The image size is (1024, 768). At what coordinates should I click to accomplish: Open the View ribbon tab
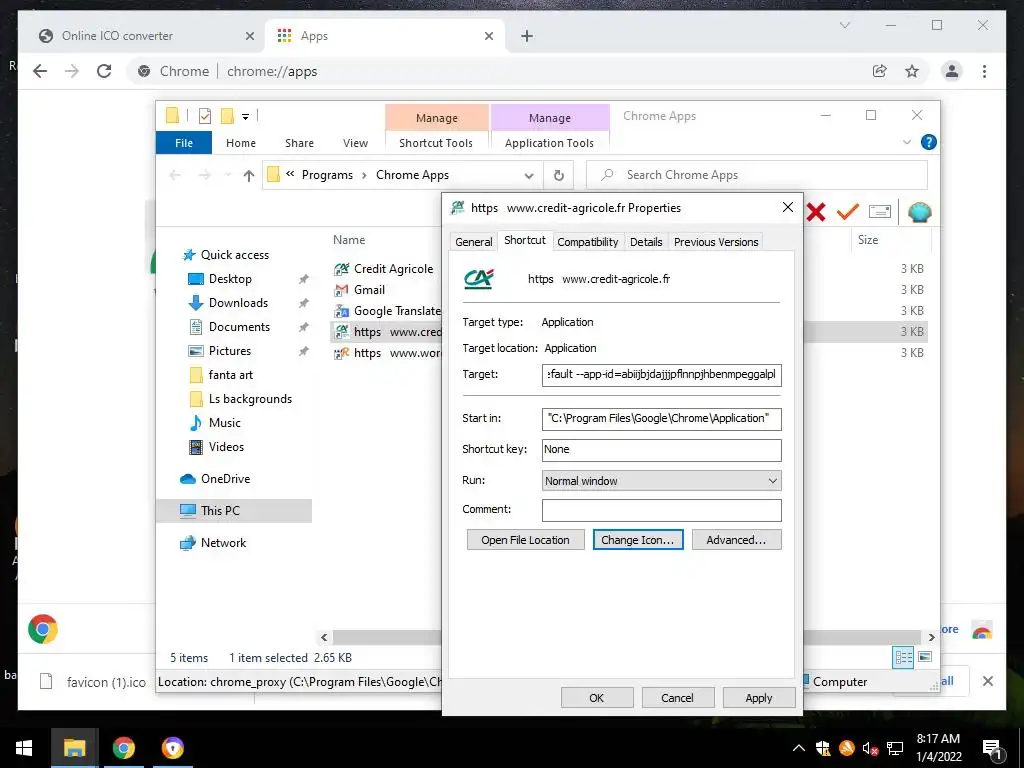pos(355,143)
